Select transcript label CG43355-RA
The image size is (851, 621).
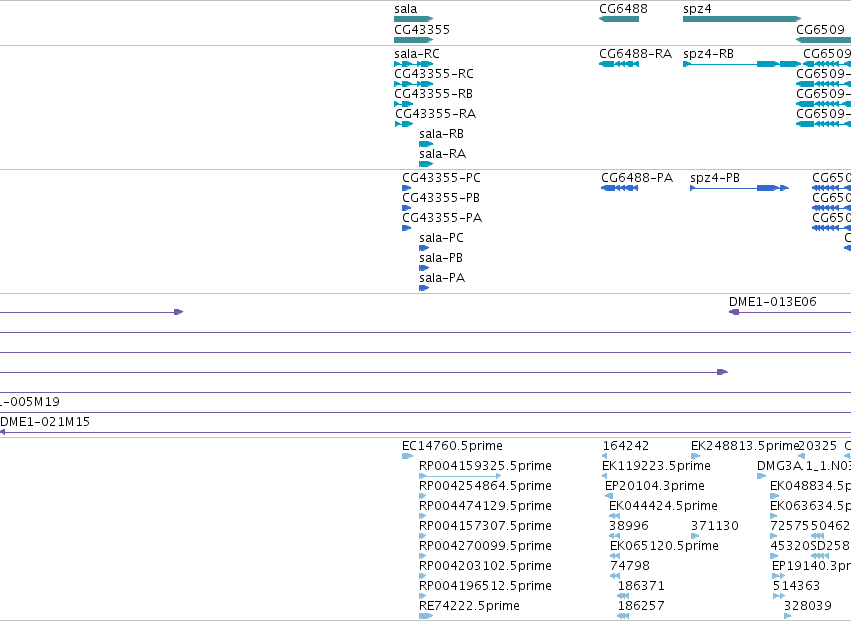tap(435, 114)
